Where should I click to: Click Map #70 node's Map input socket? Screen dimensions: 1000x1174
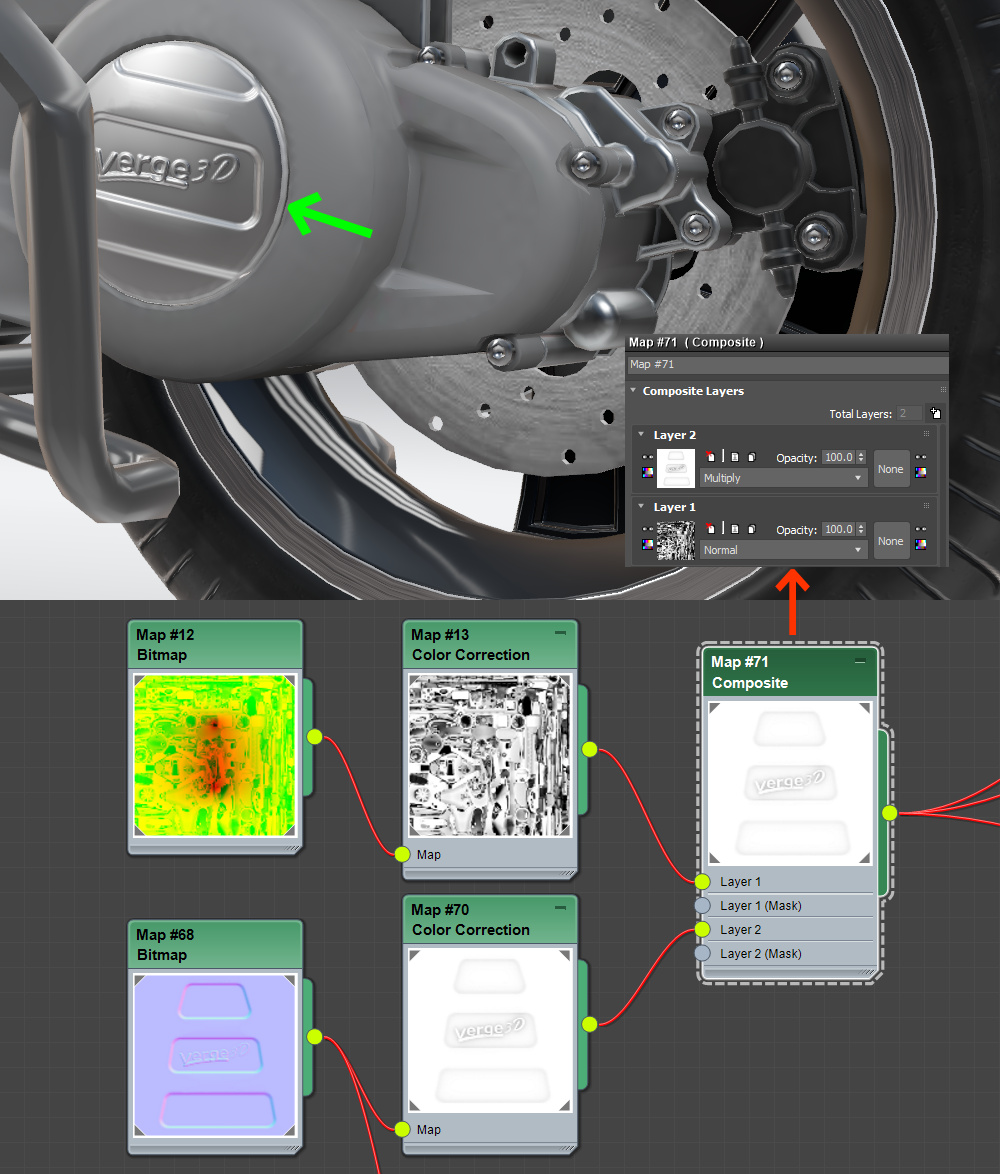[403, 1129]
